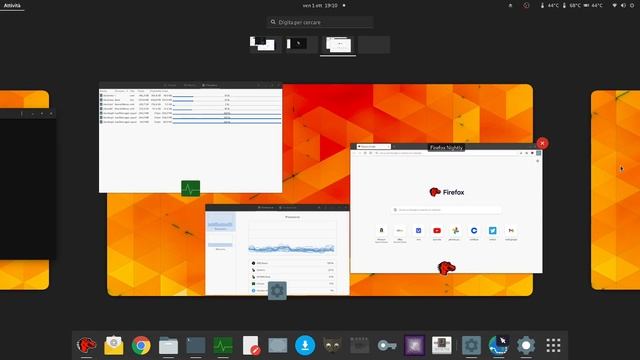Open the yellow mail envelope dock app
Viewport: 640px width, 360px height.
coord(113,345)
